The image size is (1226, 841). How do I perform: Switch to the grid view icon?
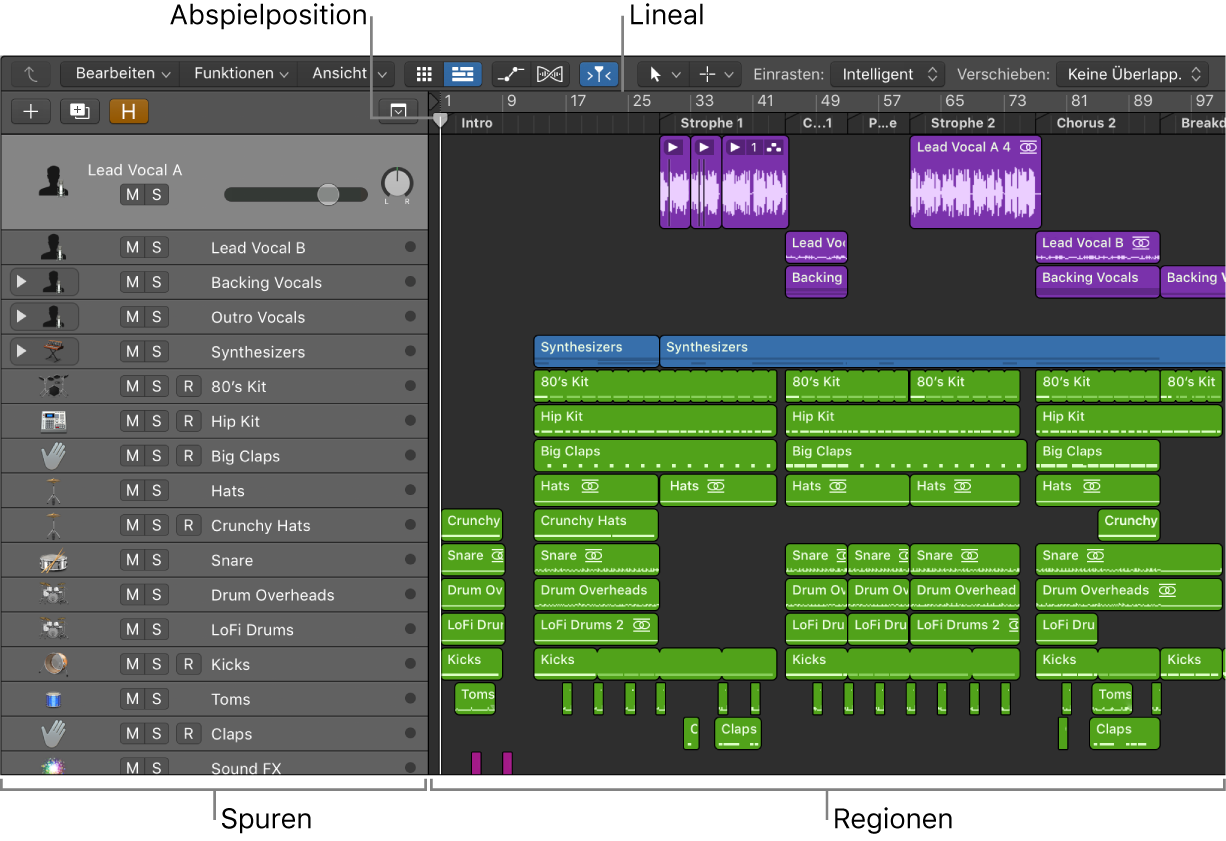pyautogui.click(x=424, y=74)
